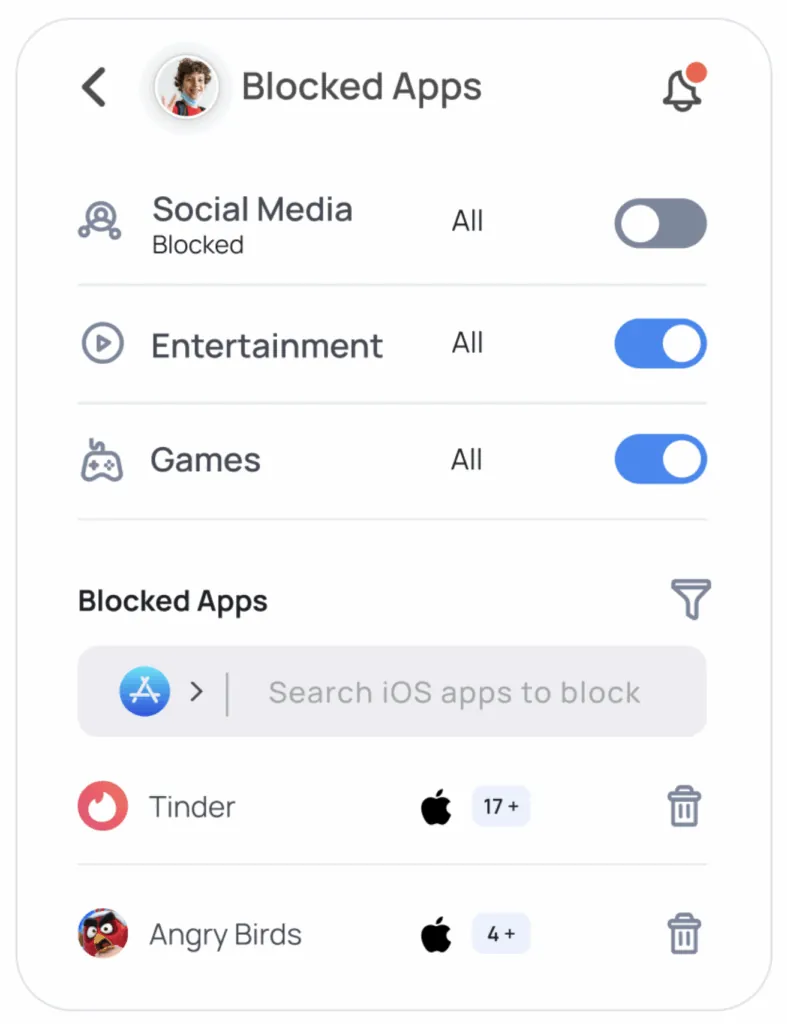Viewport: 787px width, 1024px height.
Task: Expand the store selector chevron
Action: point(197,692)
